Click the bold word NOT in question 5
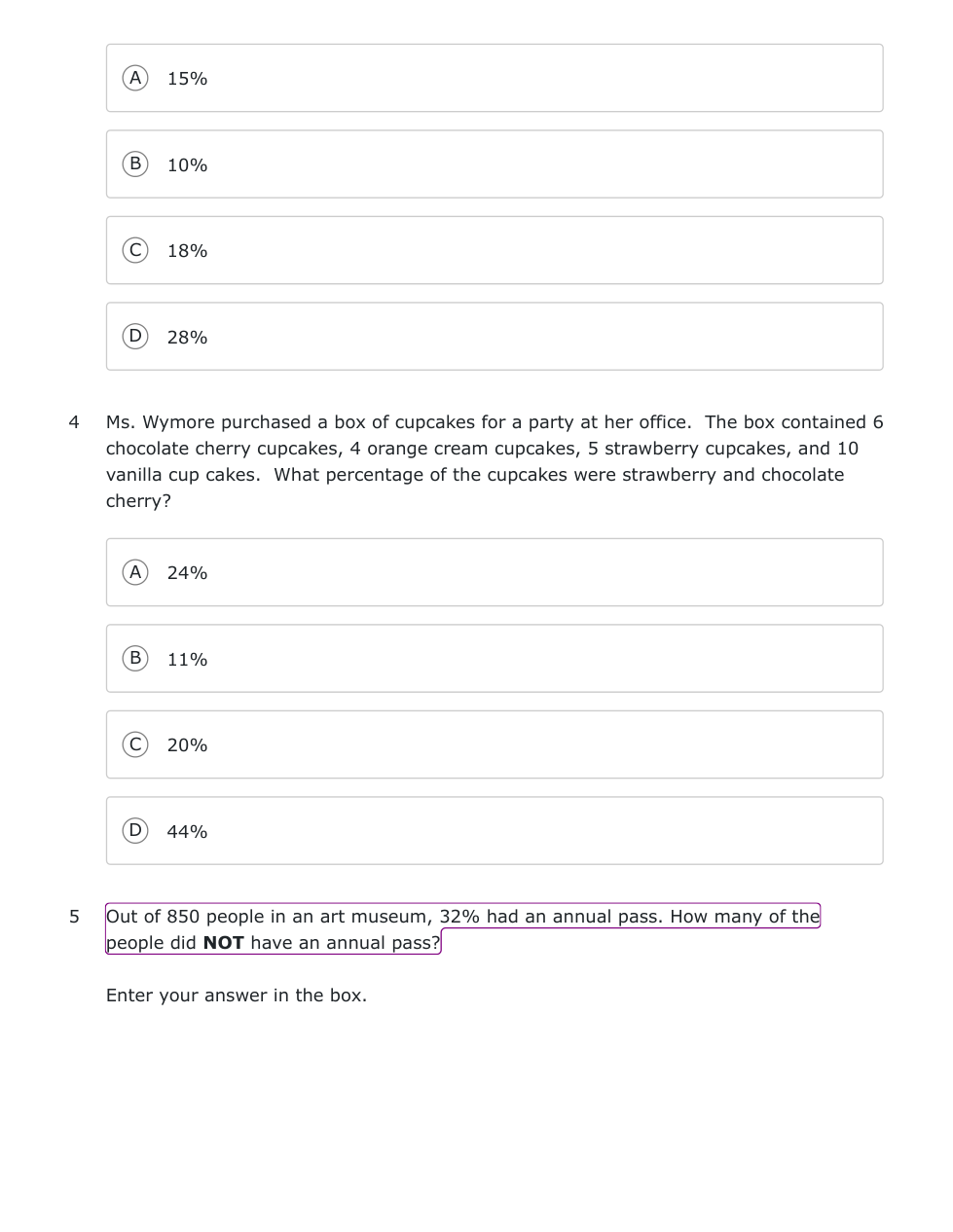Image resolution: width=953 pixels, height=1232 pixels. pyautogui.click(x=223, y=943)
